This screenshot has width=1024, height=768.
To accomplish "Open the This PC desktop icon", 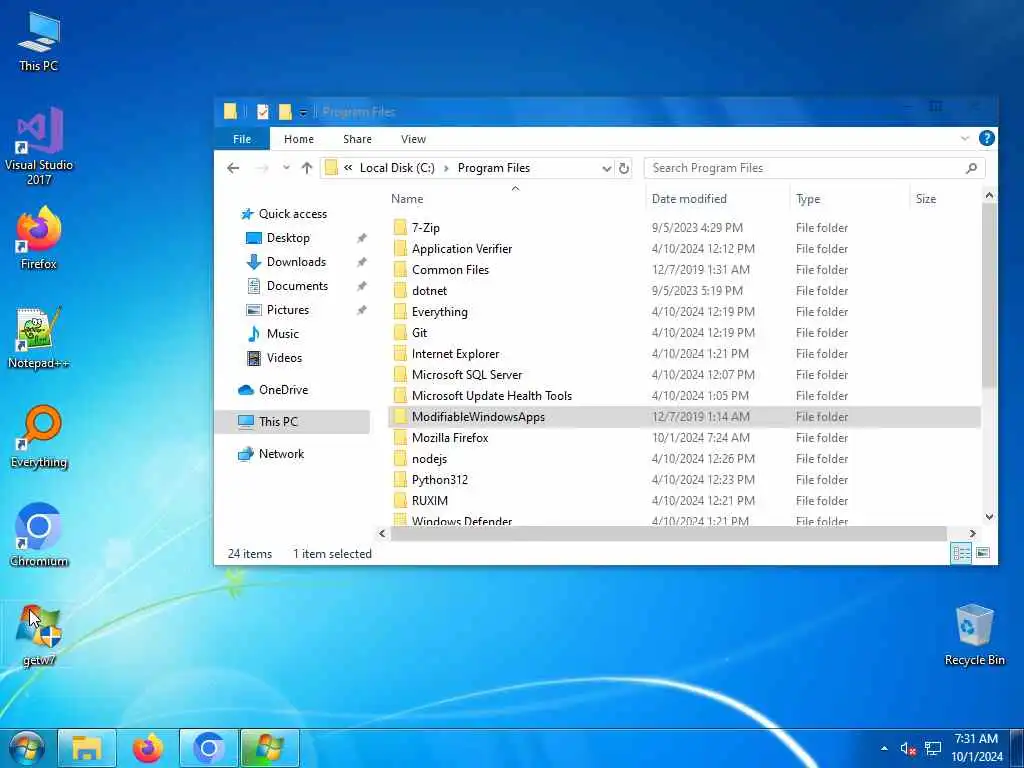I will click(x=39, y=40).
